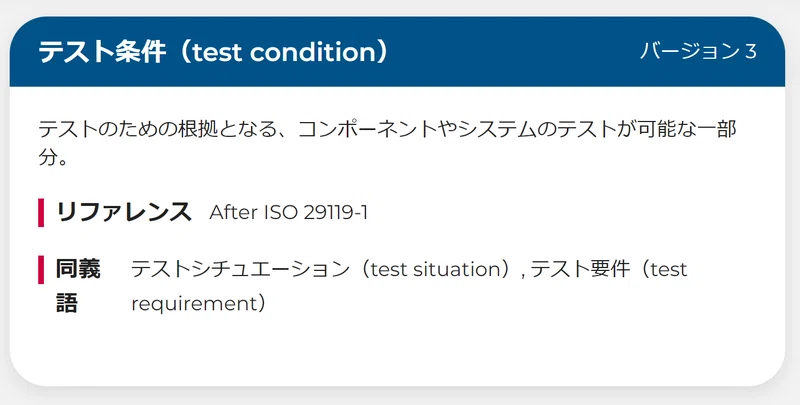The height and width of the screenshot is (405, 800).
Task: Click the blue card header bar
Action: [x=397, y=52]
